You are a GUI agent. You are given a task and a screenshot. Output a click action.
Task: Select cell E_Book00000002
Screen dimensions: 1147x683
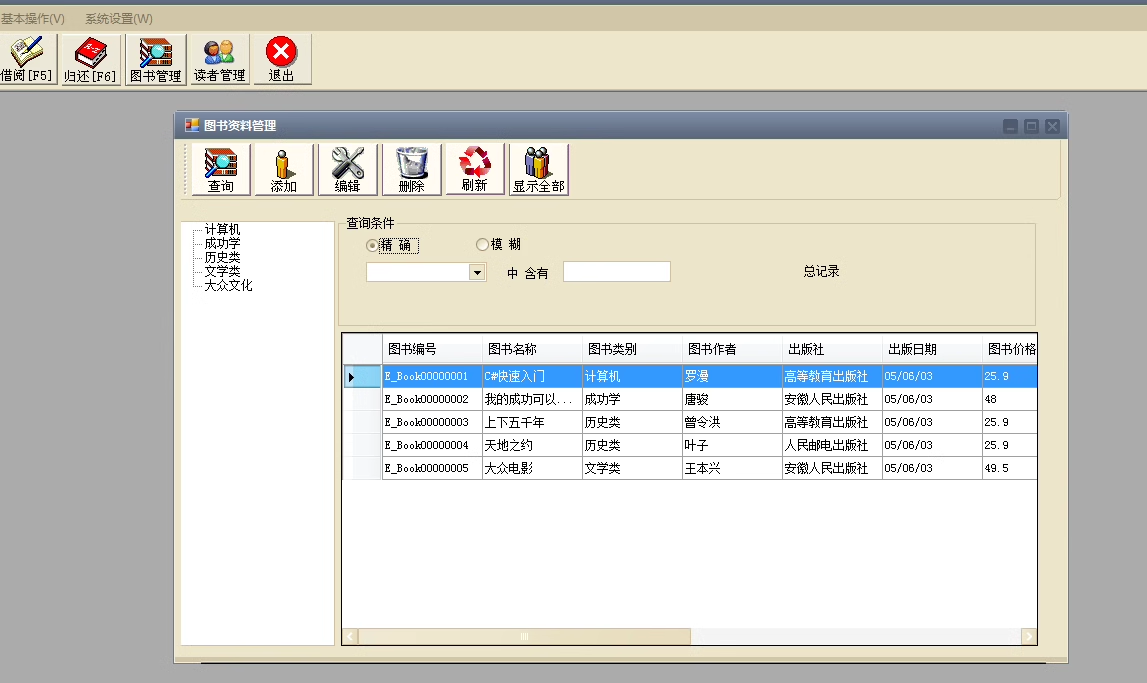(x=432, y=399)
